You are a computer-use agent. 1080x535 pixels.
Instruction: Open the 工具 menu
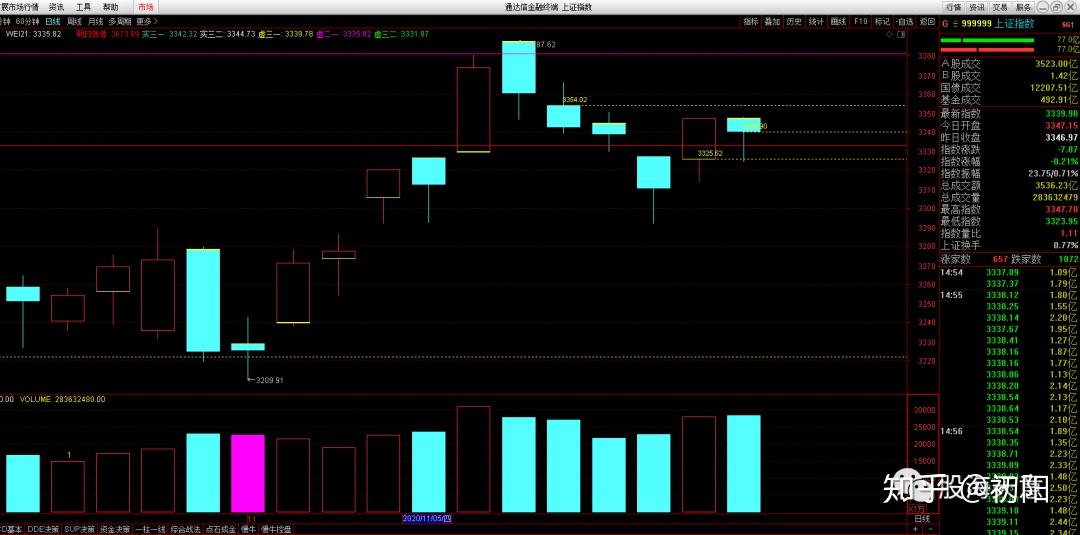tap(83, 7)
